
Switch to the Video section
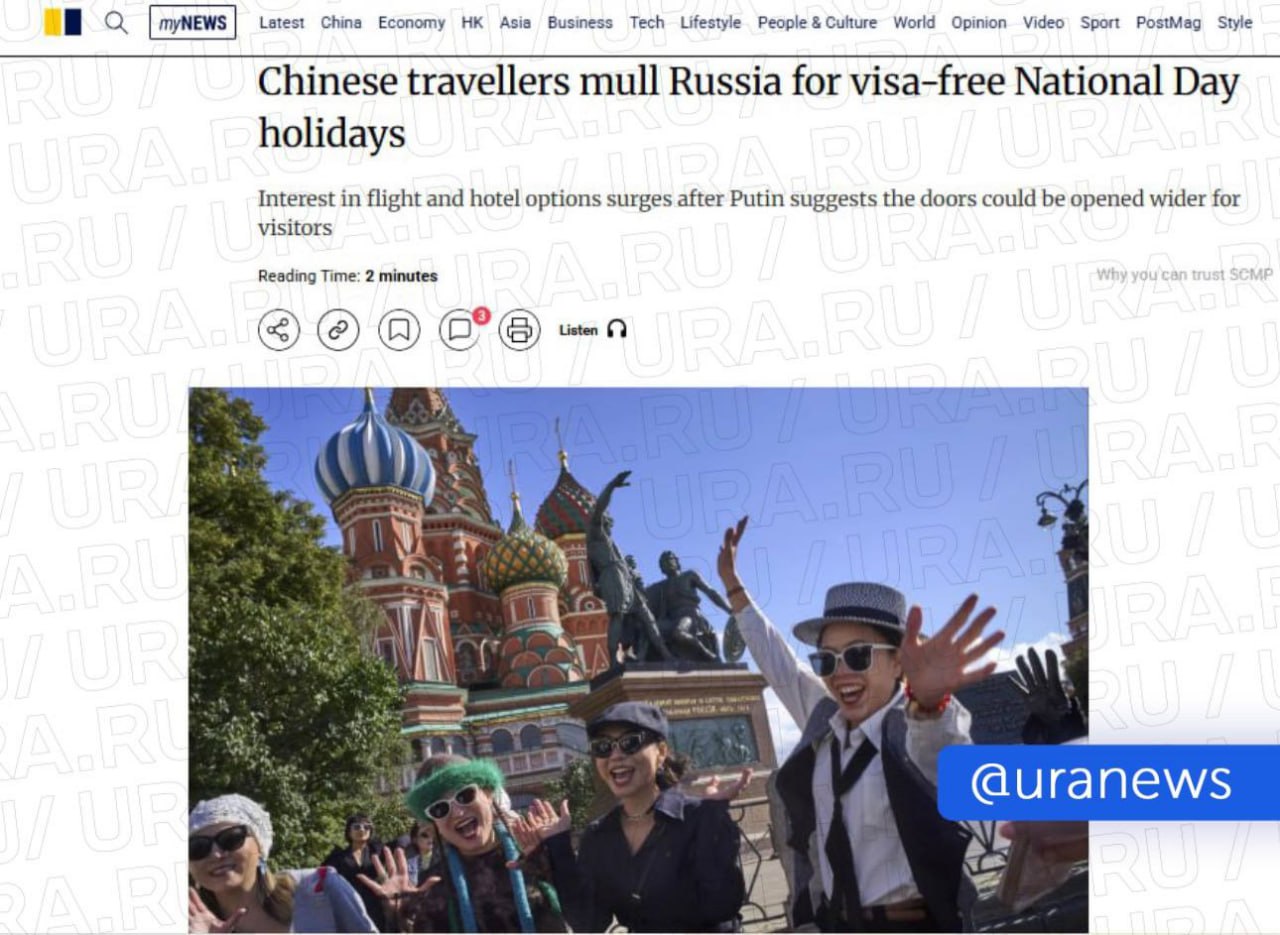point(1043,22)
